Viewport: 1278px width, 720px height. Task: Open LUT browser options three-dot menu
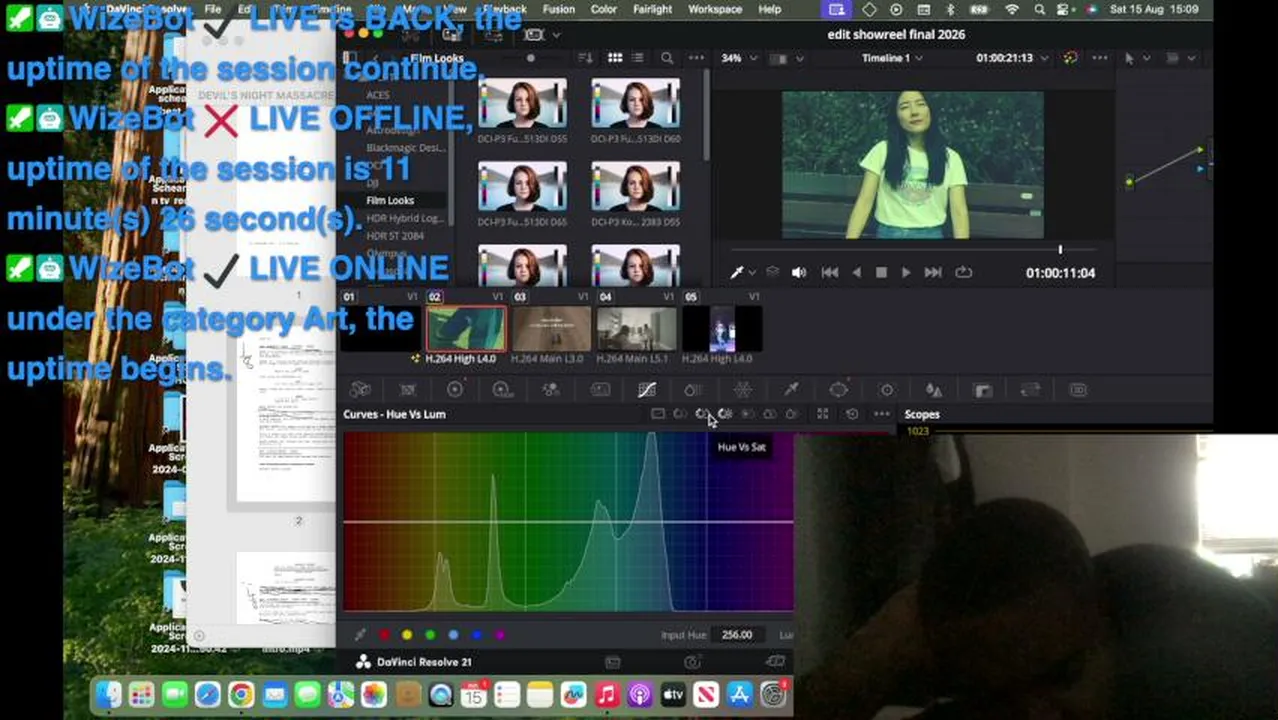click(x=696, y=58)
